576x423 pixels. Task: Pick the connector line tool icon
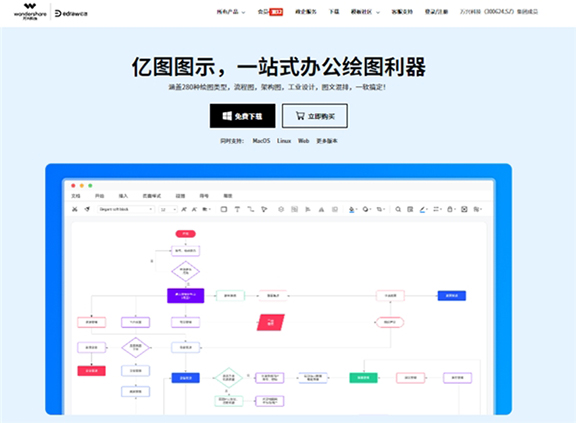[x=251, y=209]
